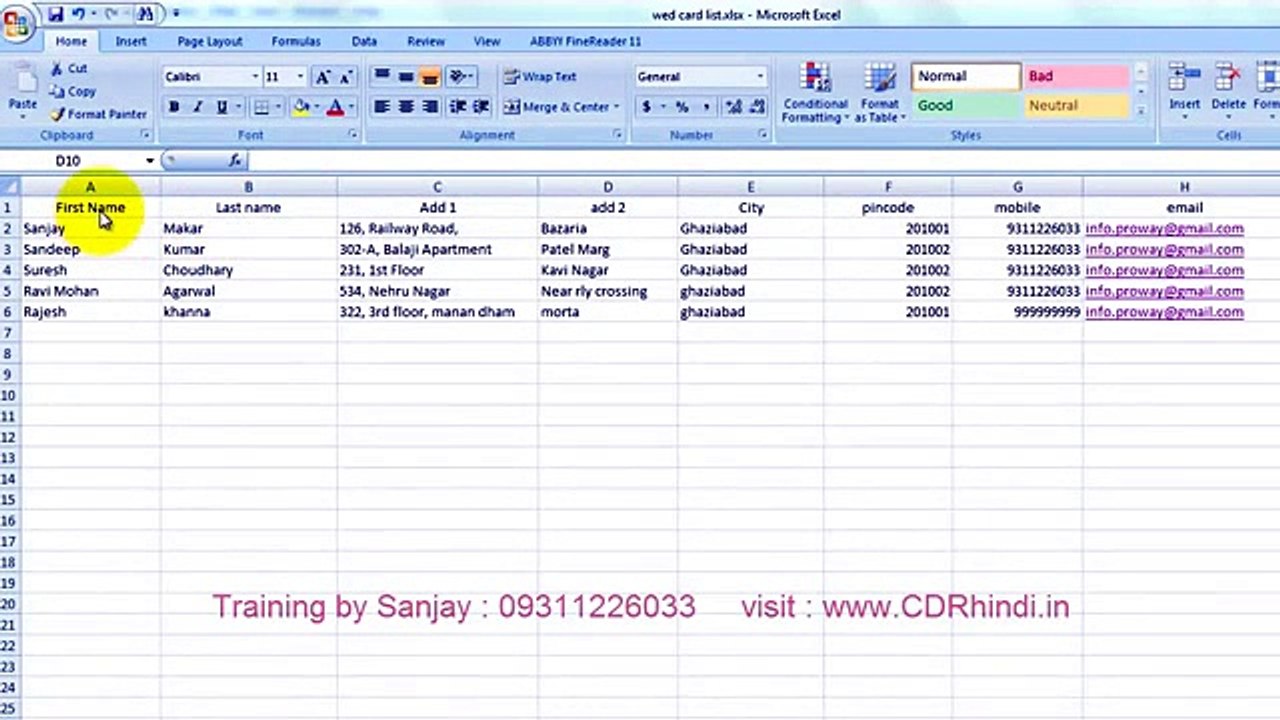Increase font size with Grow Font
The height and width of the screenshot is (720, 1280).
coord(322,77)
